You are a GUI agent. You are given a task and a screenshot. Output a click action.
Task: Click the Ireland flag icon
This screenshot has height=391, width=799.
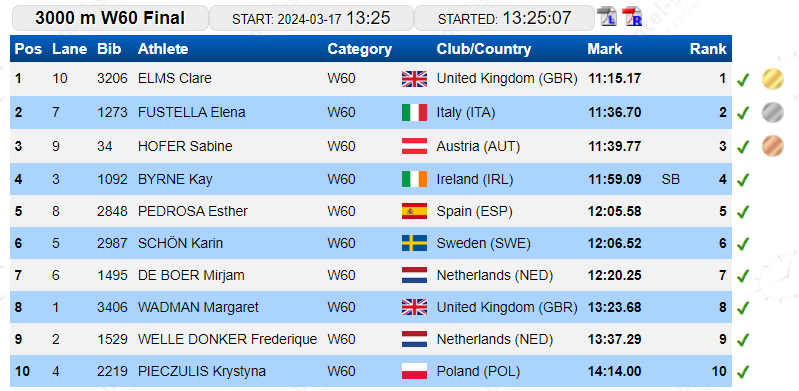pos(414,179)
